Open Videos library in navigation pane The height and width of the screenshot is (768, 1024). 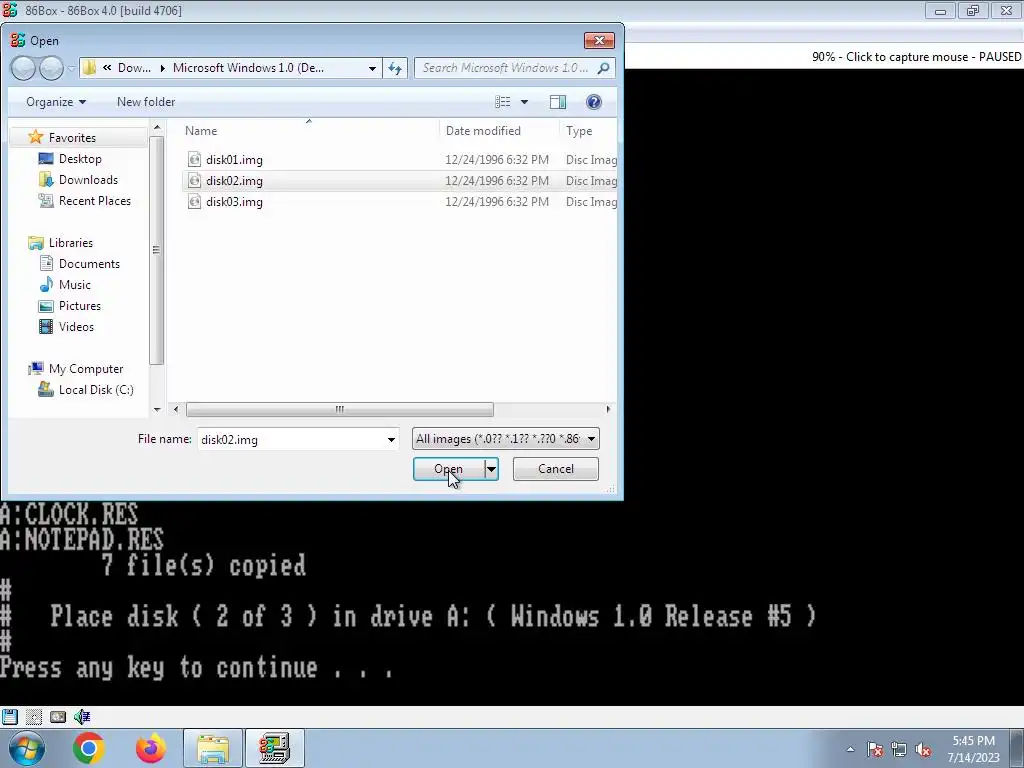(x=76, y=327)
